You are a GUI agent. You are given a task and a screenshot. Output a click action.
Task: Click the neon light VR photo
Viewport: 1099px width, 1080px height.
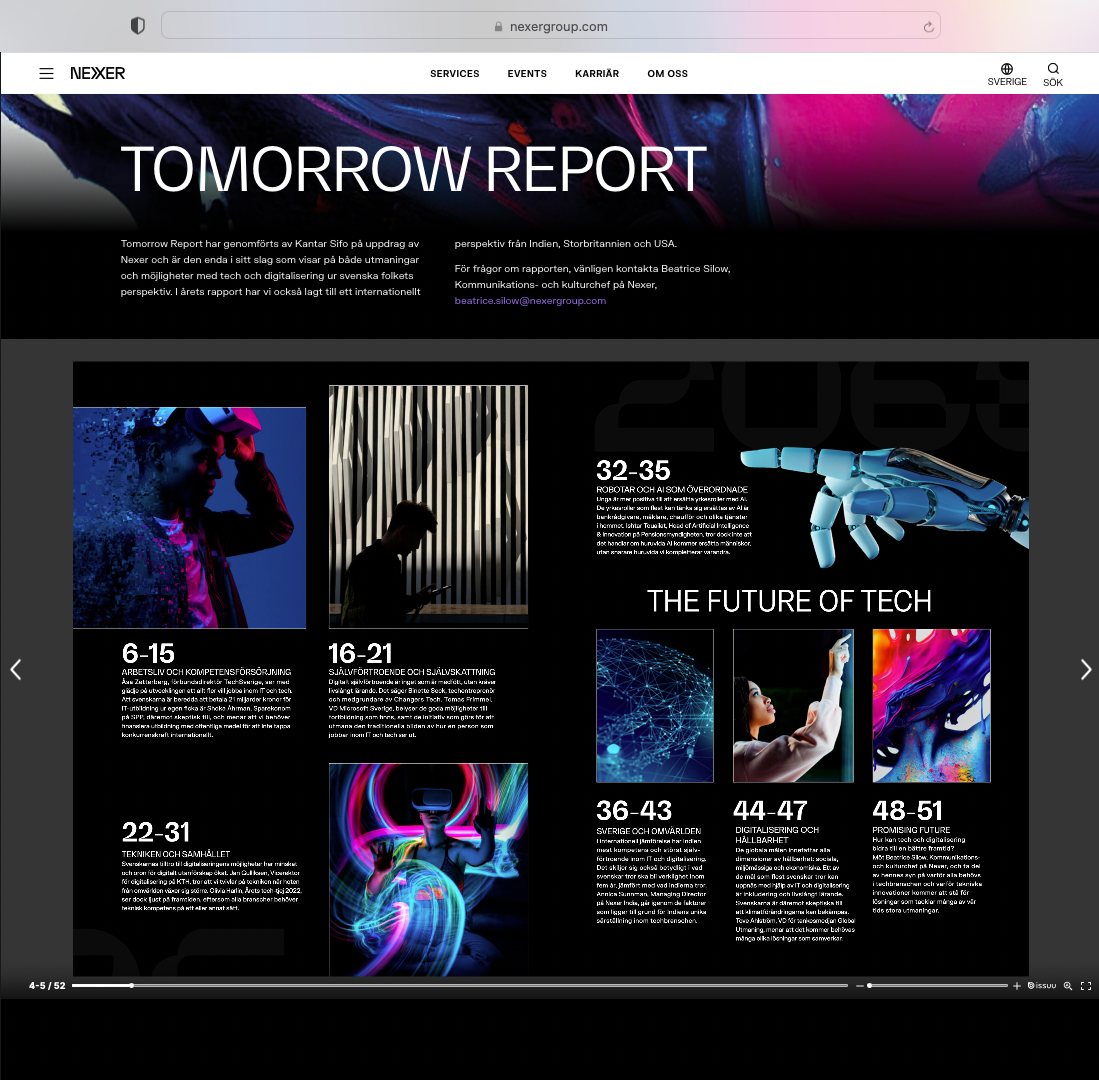(x=428, y=869)
